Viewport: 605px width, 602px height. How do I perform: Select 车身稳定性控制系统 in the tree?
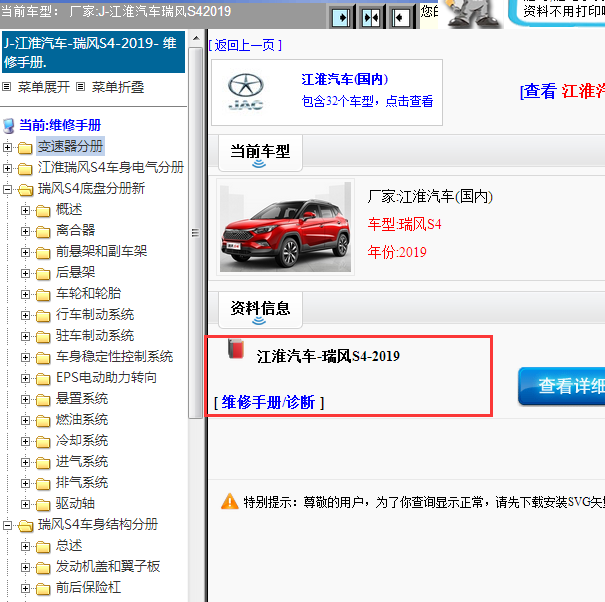tap(114, 356)
